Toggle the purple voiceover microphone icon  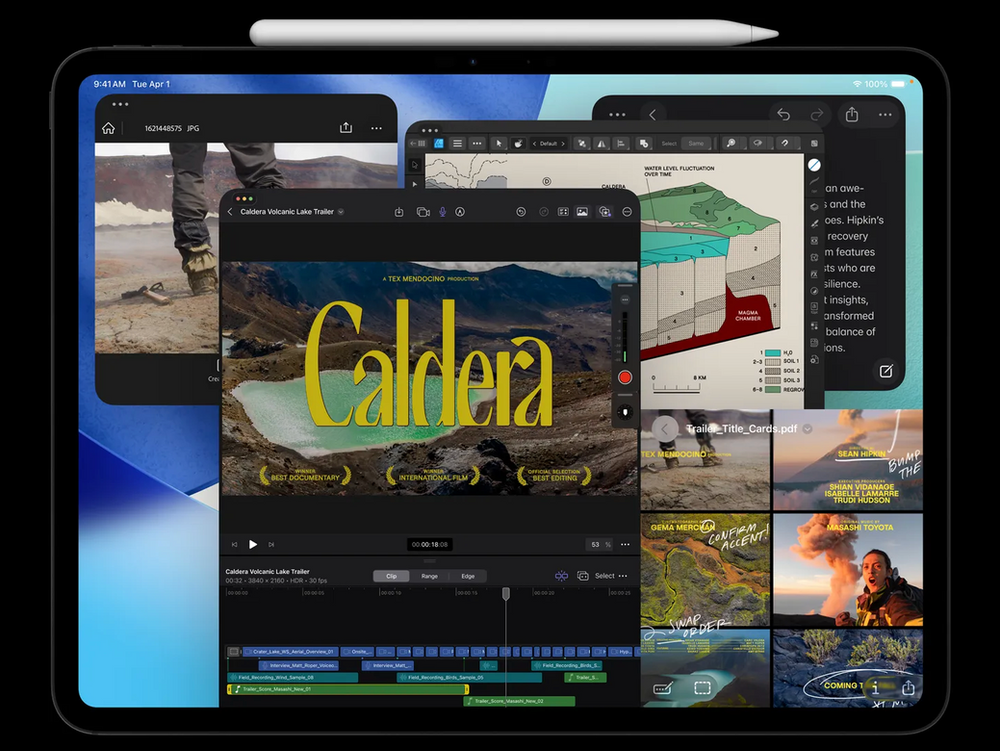[x=442, y=212]
